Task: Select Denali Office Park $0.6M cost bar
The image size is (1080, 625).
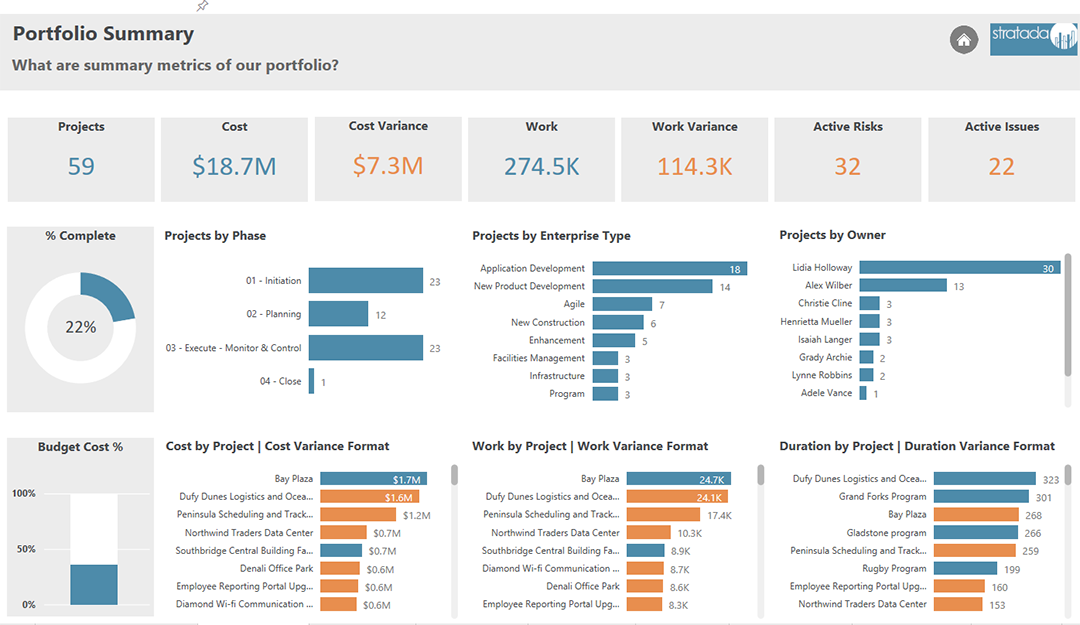Action: click(340, 568)
